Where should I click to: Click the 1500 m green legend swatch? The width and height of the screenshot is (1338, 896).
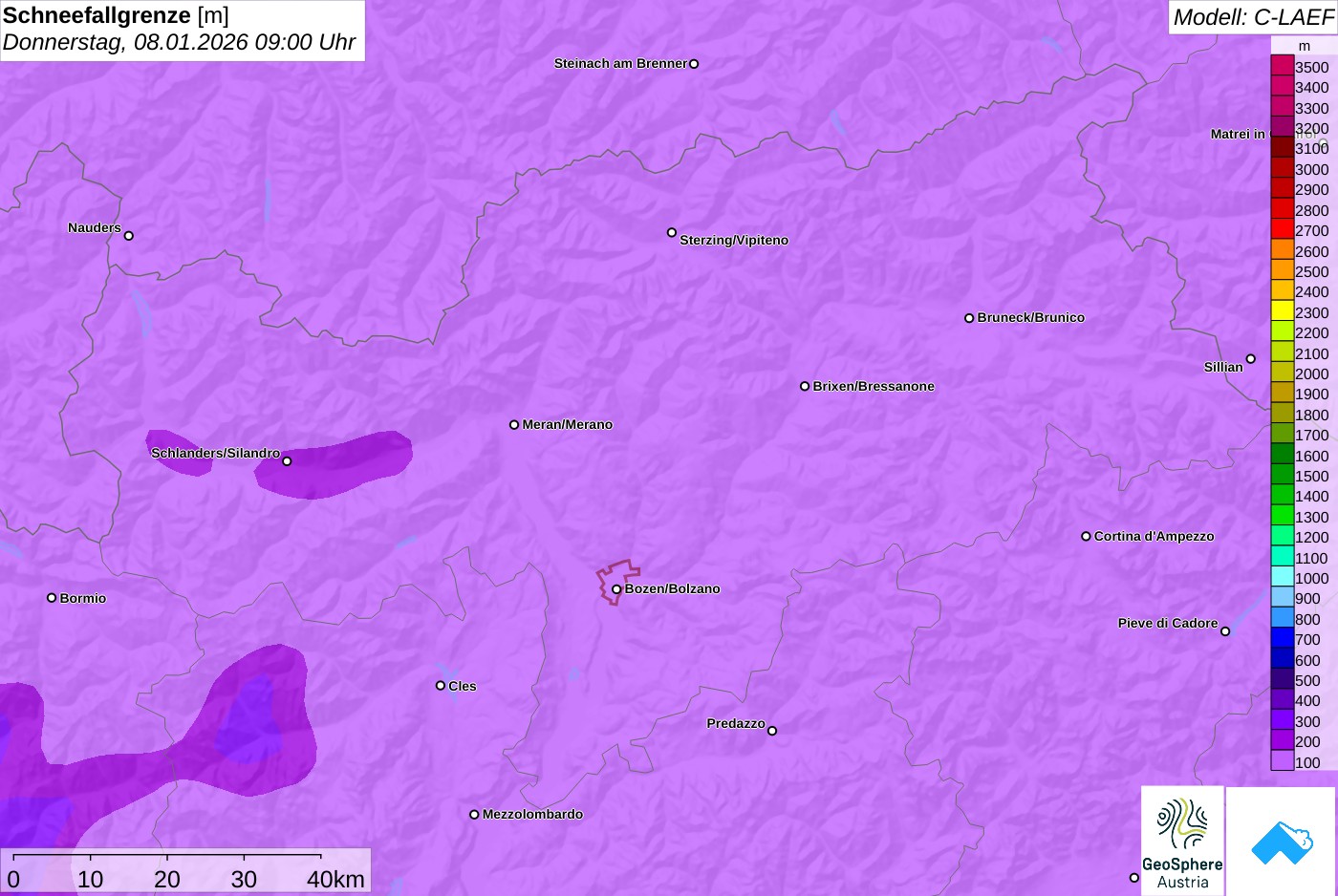1283,475
